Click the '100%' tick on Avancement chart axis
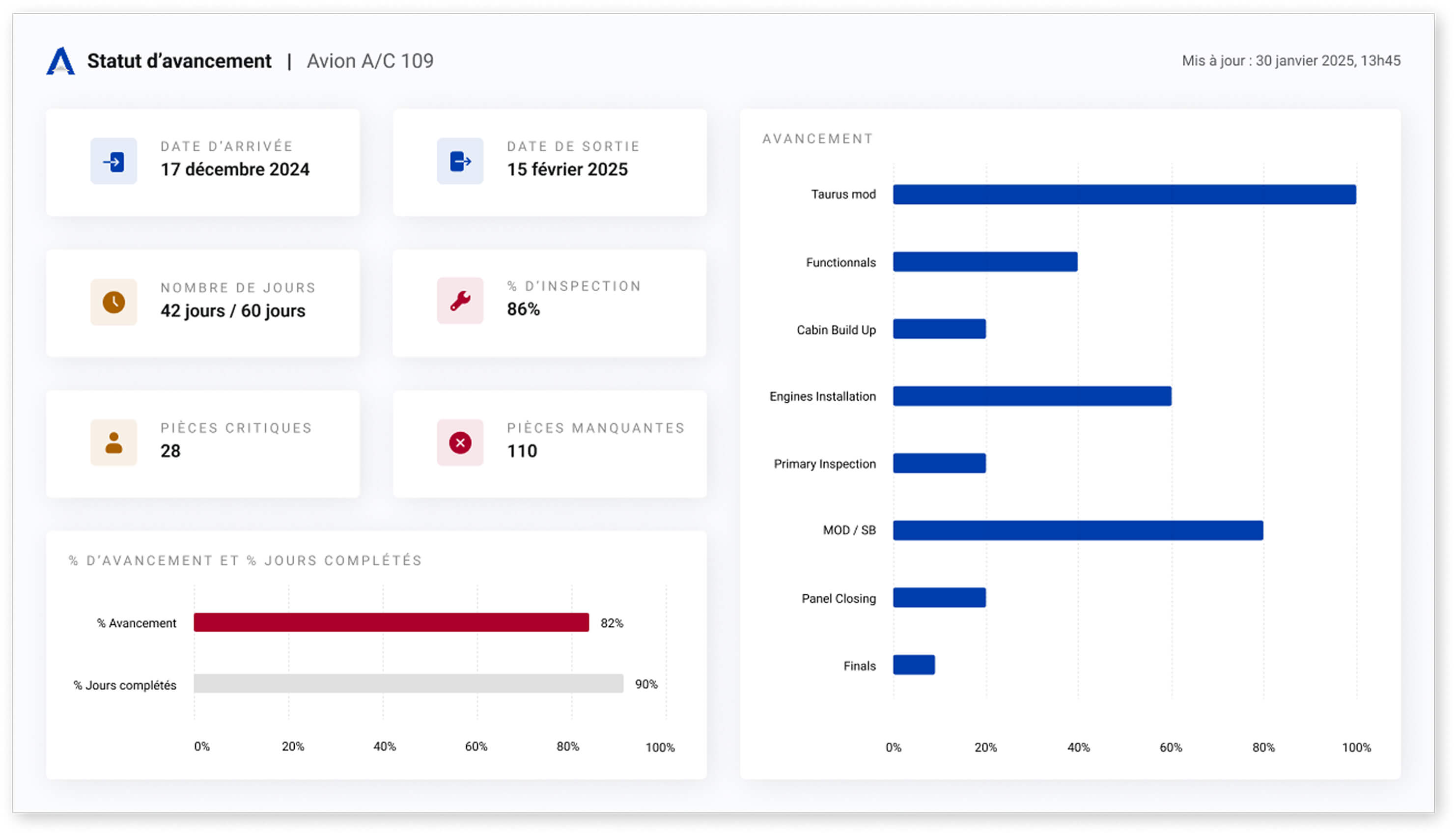Image resolution: width=1456 pixels, height=835 pixels. point(1356,747)
